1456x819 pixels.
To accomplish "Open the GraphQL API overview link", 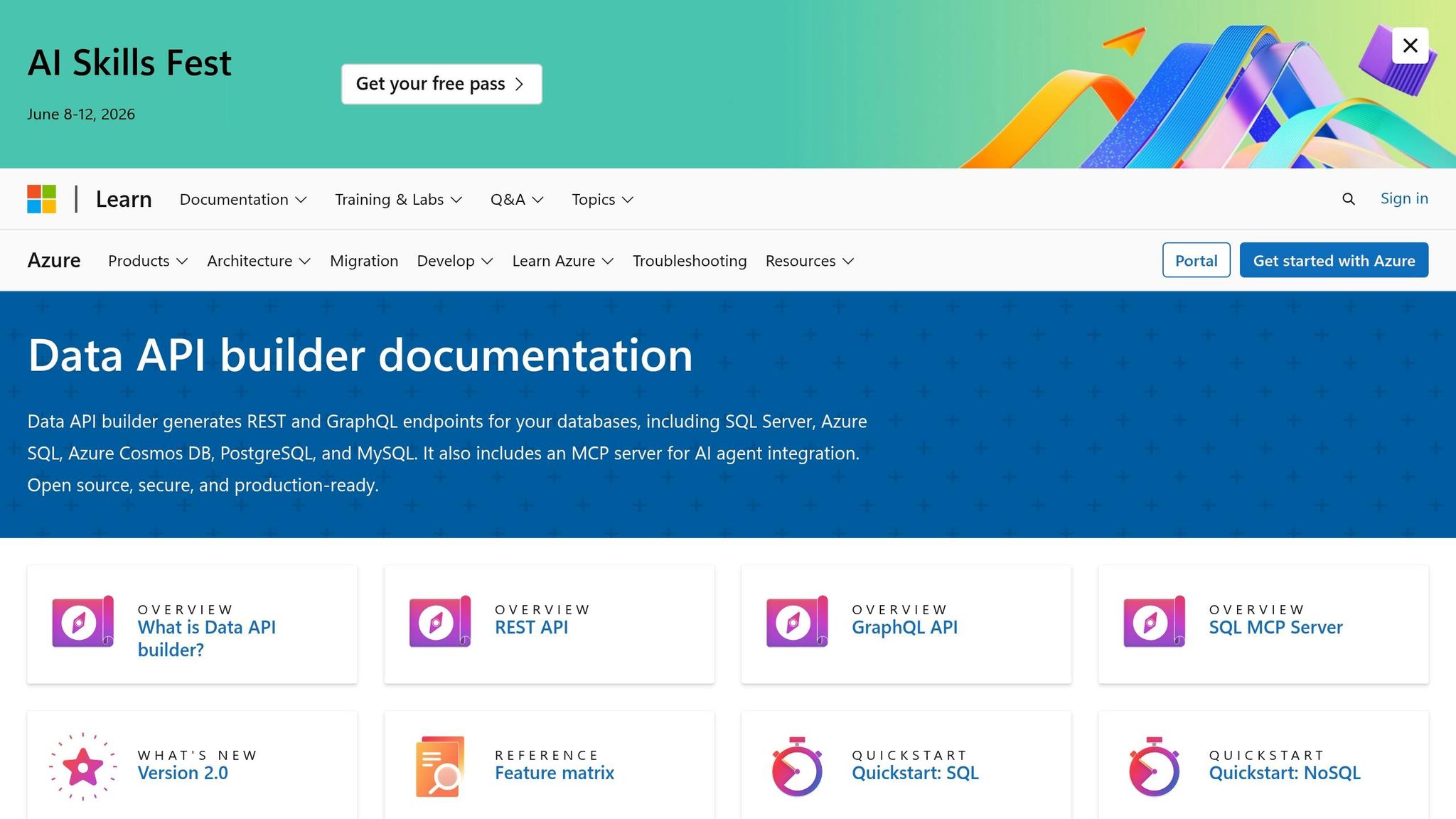I will tap(904, 627).
